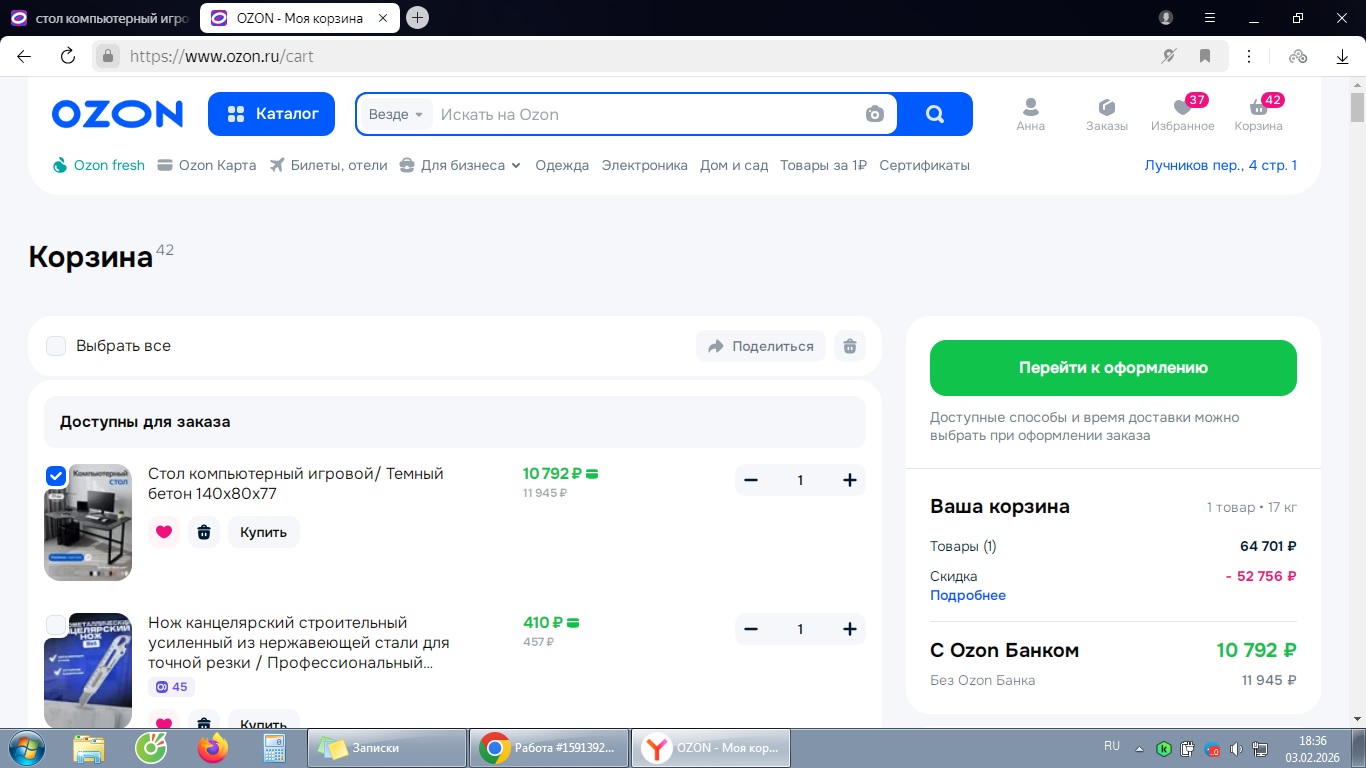
Task: Increase quantity of the computer desk
Action: 850,480
